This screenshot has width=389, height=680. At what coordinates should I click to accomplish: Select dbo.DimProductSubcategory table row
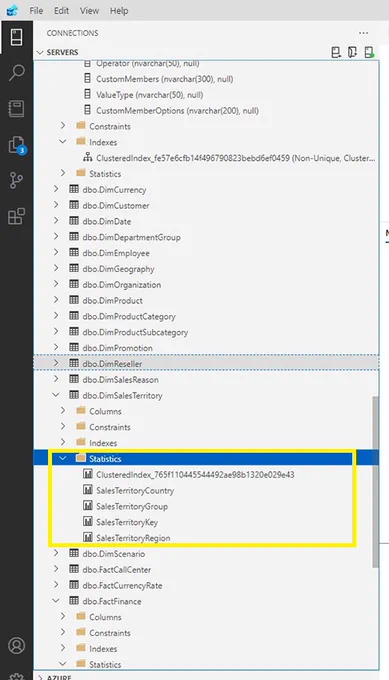pos(206,332)
